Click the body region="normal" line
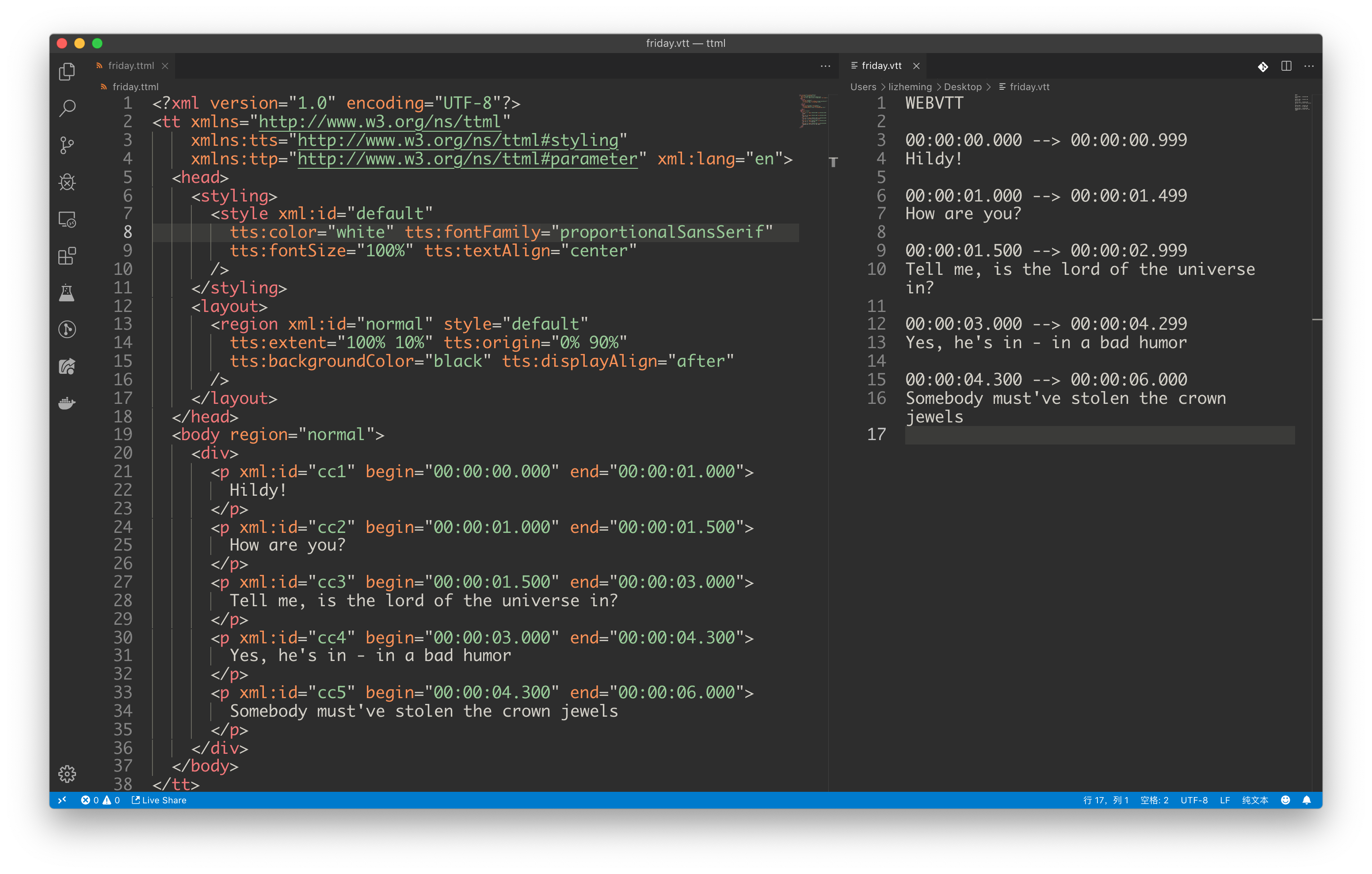The image size is (1372, 874). point(278,435)
